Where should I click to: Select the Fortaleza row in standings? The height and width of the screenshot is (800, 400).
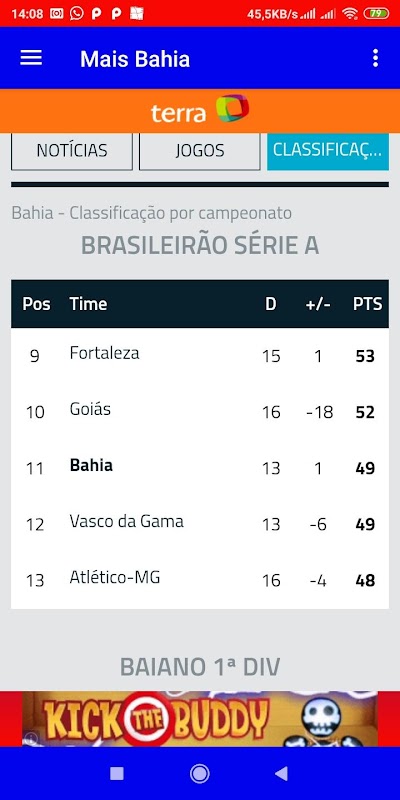[200, 356]
